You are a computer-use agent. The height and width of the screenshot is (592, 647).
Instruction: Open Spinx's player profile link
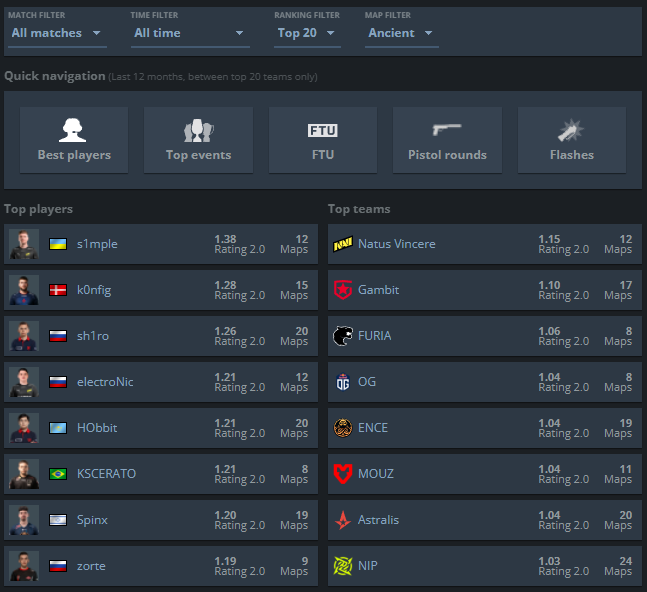92,520
